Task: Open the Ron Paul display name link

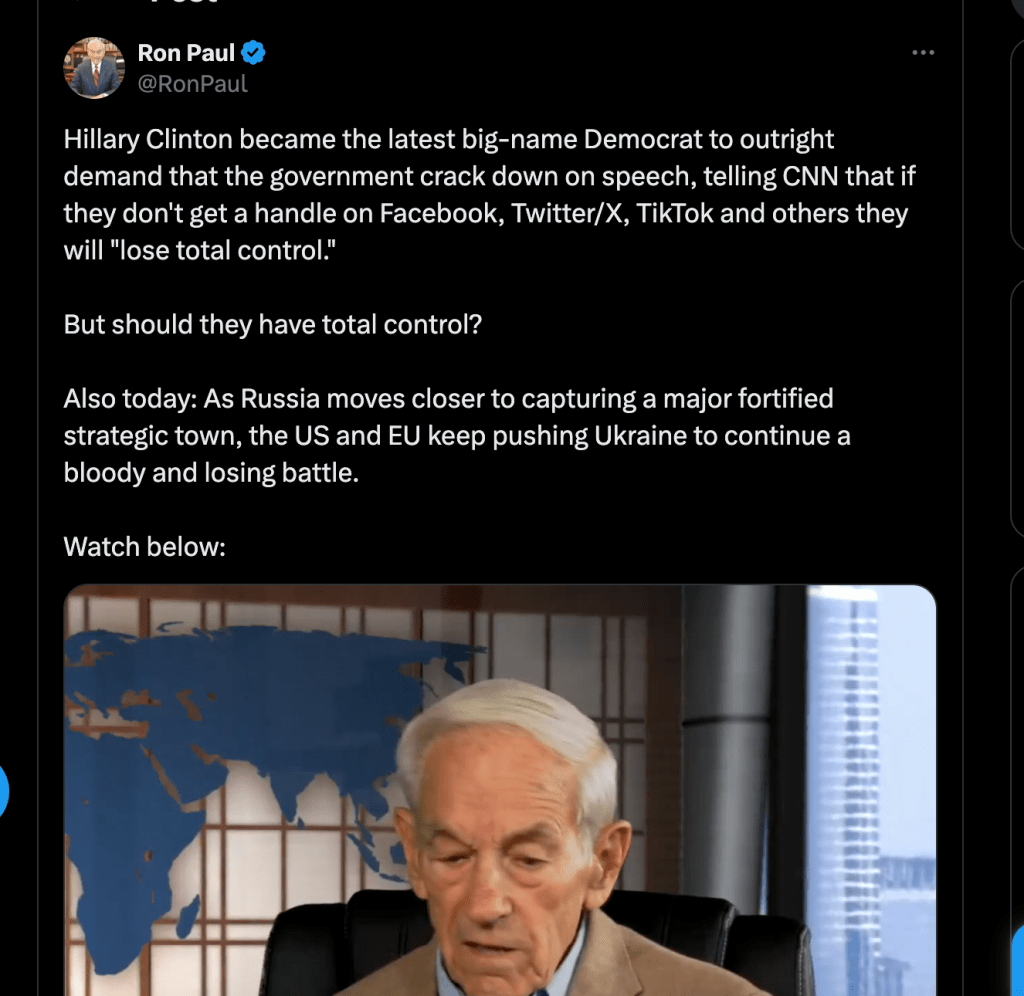Action: (x=186, y=53)
